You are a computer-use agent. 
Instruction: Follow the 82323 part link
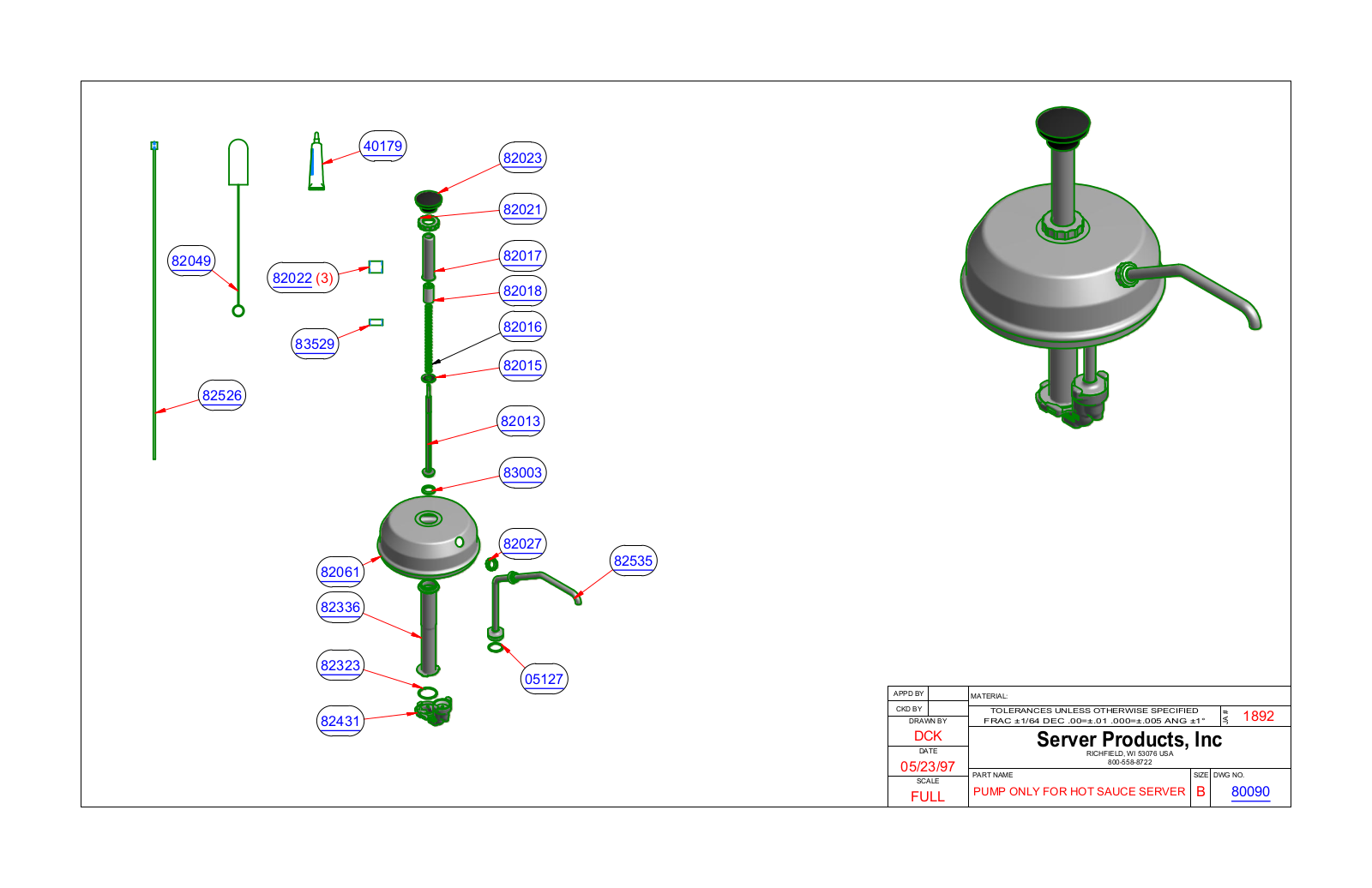tap(340, 665)
